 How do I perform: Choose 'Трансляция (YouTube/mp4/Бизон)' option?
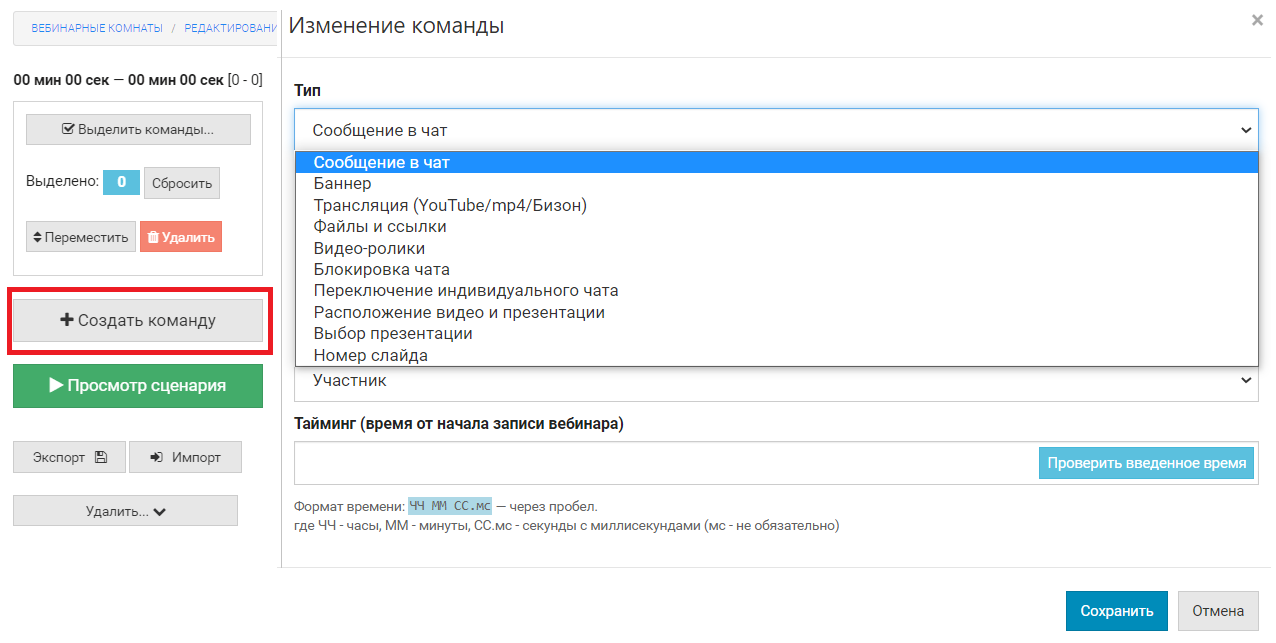click(450, 205)
